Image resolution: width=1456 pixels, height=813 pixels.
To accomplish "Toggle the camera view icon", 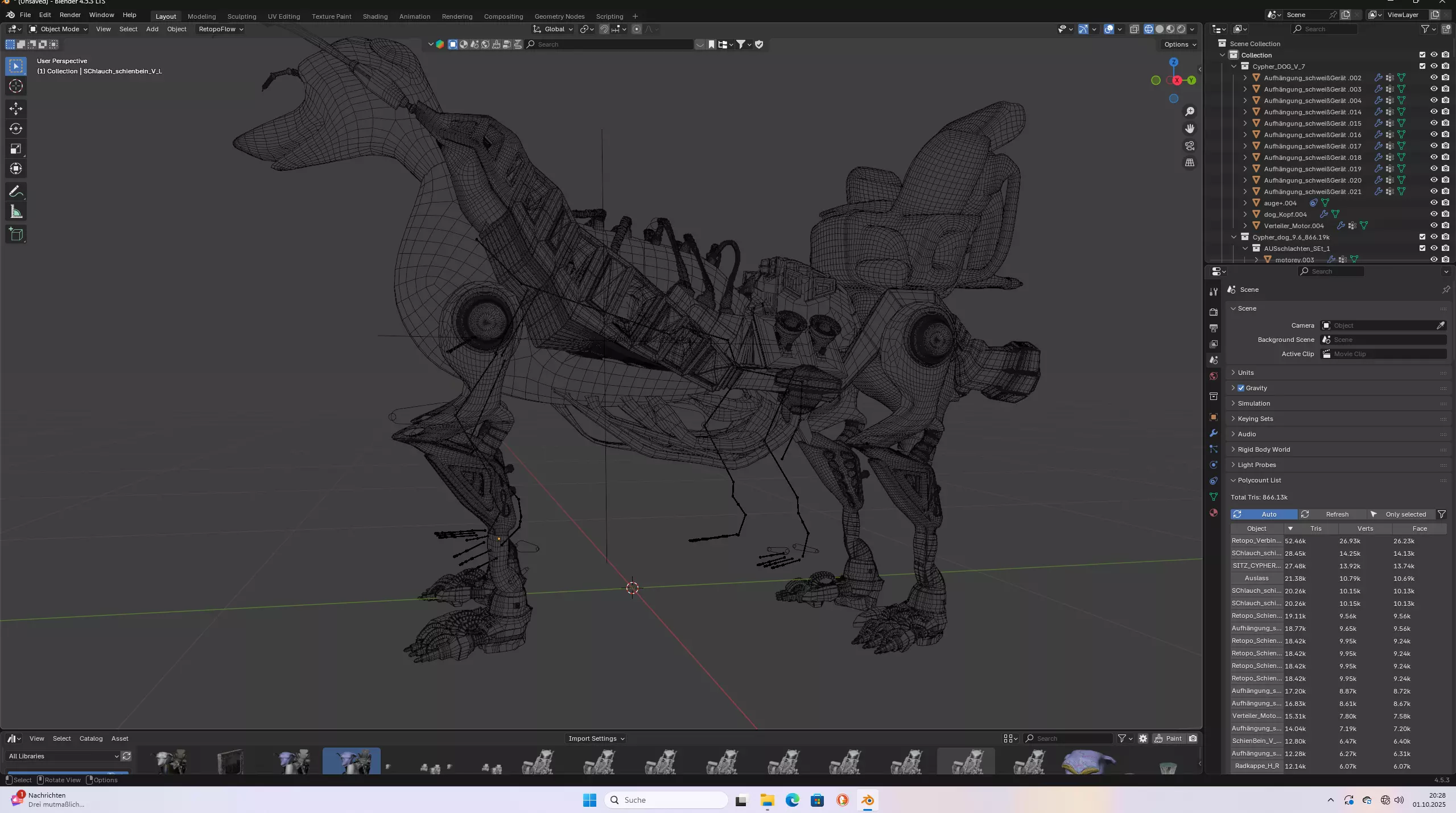I will 1189,146.
